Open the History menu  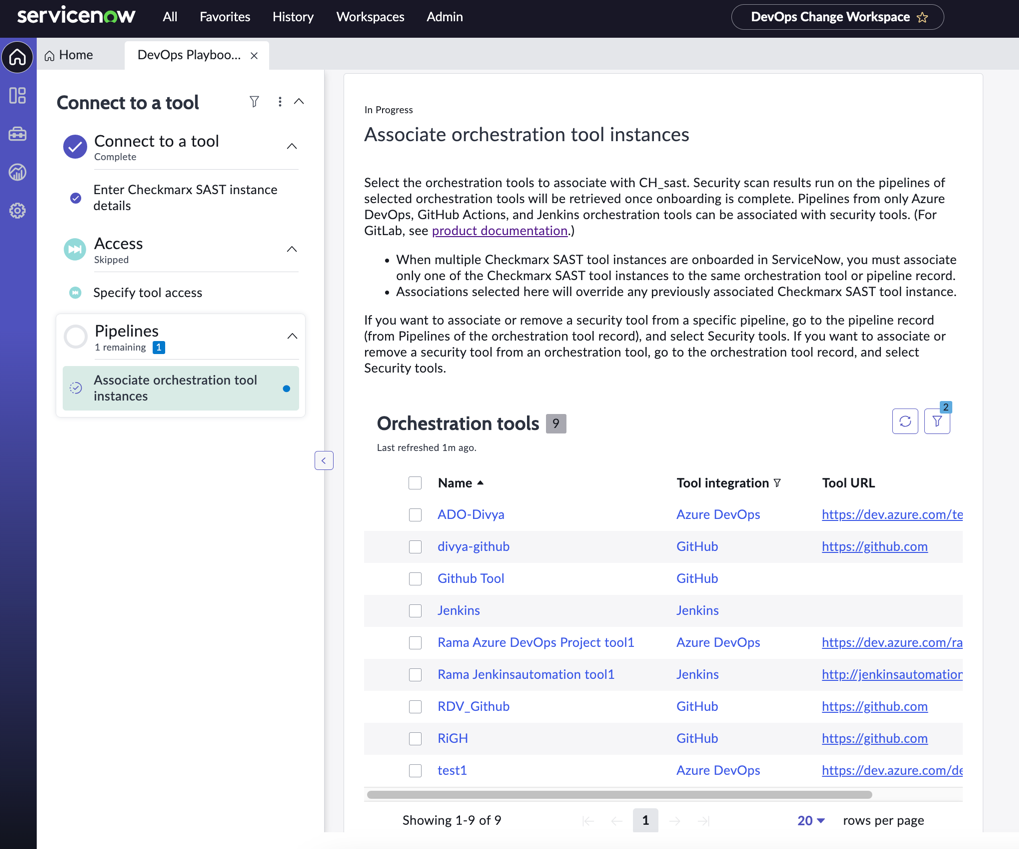point(293,17)
